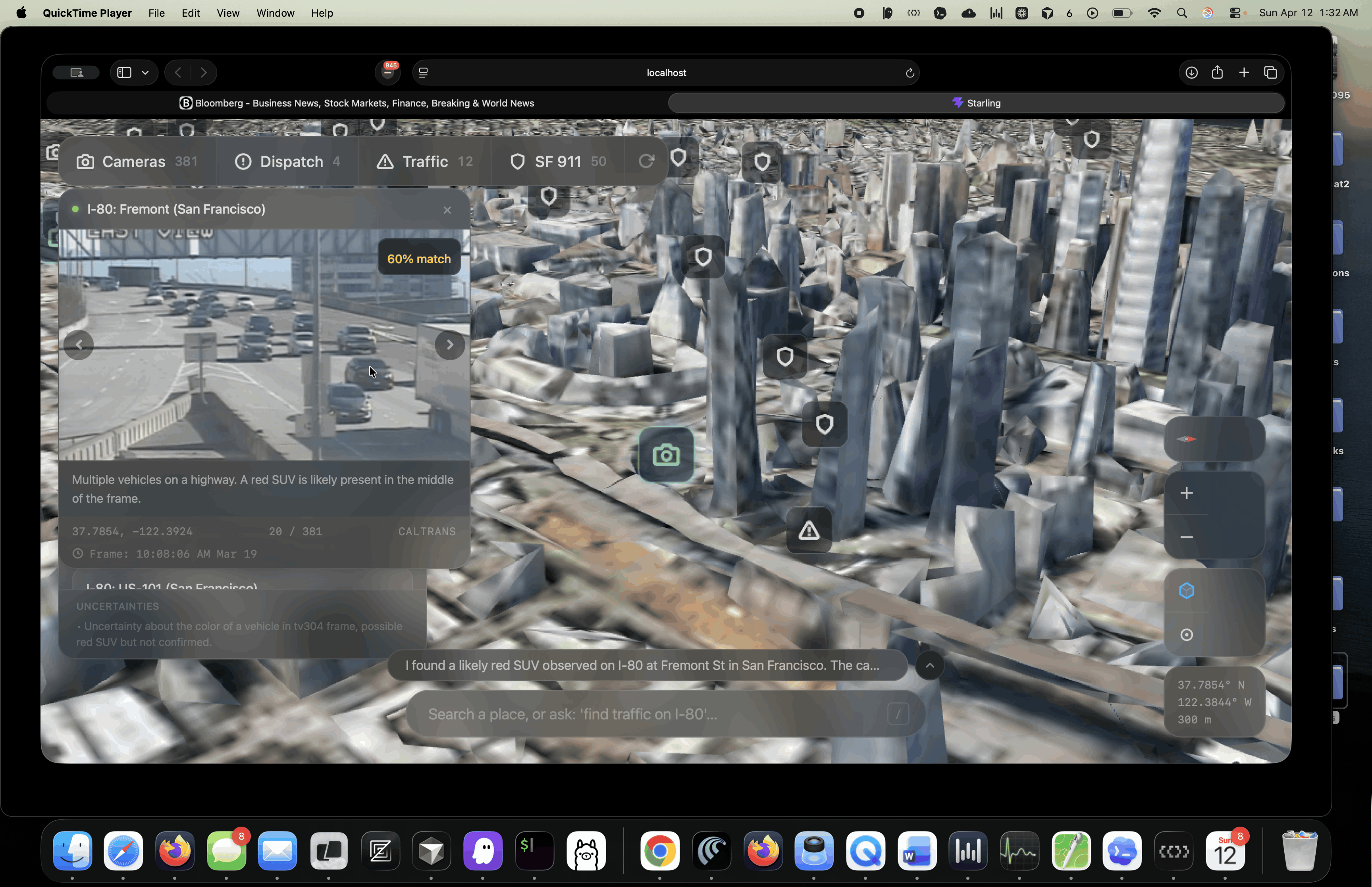Open the Window menu in menu bar
This screenshot has height=887, width=1372.
(x=275, y=13)
